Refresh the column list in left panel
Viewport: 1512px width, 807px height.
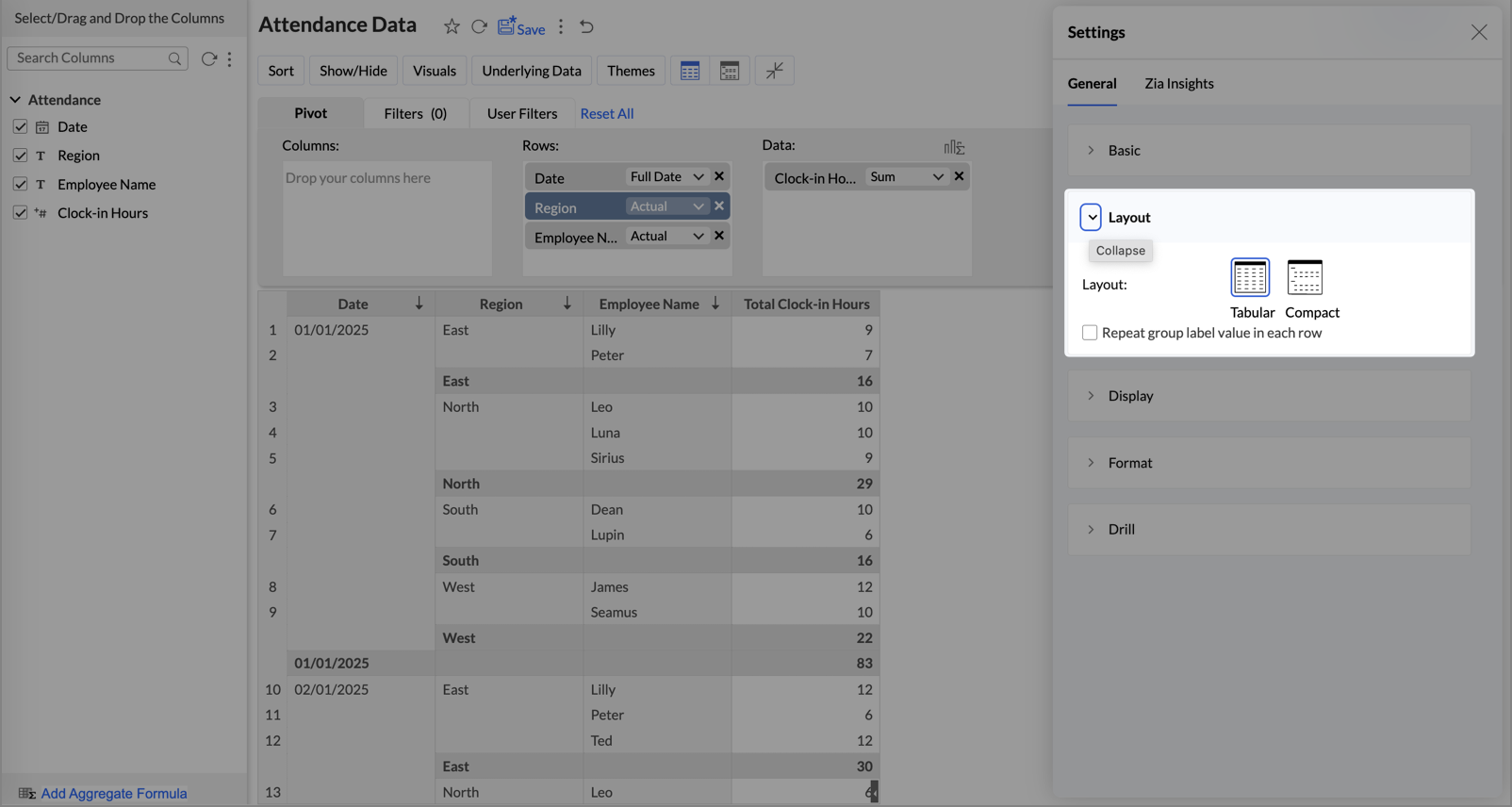click(x=208, y=58)
